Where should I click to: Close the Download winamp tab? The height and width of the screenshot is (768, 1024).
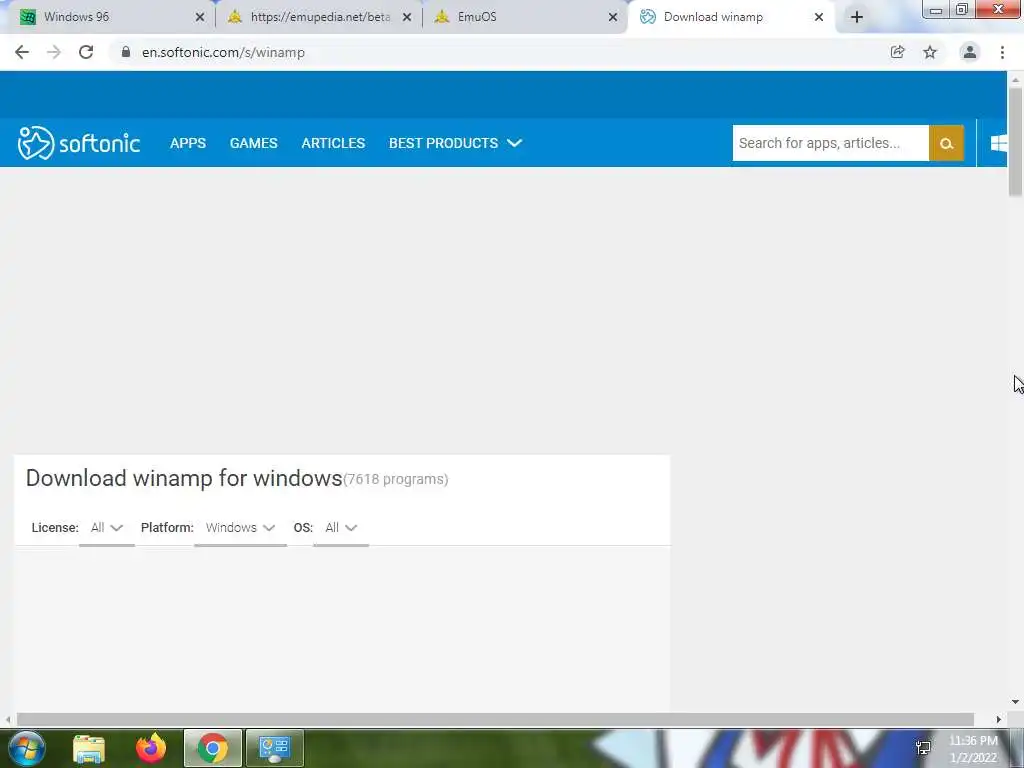point(819,17)
